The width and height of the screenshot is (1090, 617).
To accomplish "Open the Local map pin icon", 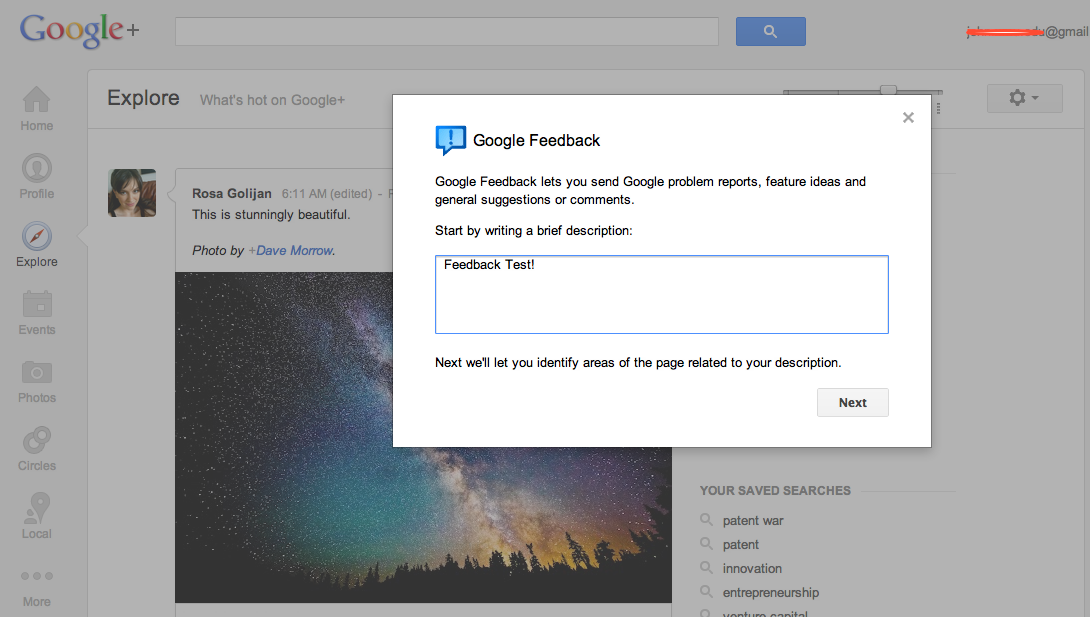I will pos(36,508).
